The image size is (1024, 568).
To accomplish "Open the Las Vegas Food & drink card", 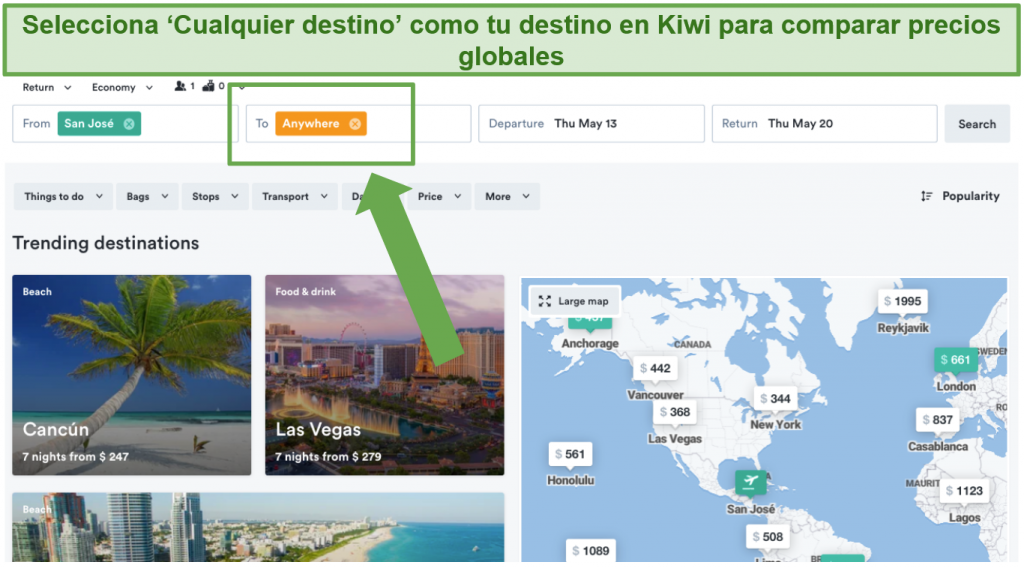I will point(385,375).
